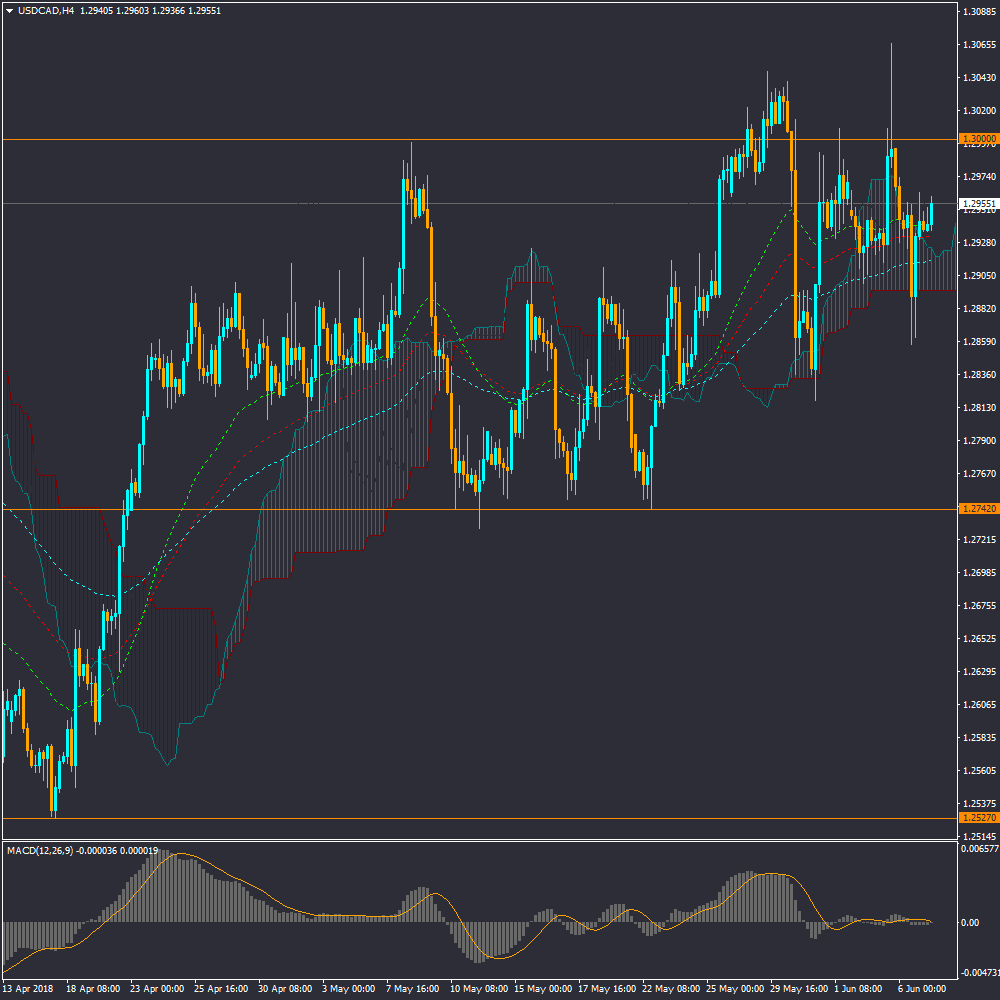Click the 0.006577 value on MACD scale
The height and width of the screenshot is (1000, 1000).
[x=979, y=849]
